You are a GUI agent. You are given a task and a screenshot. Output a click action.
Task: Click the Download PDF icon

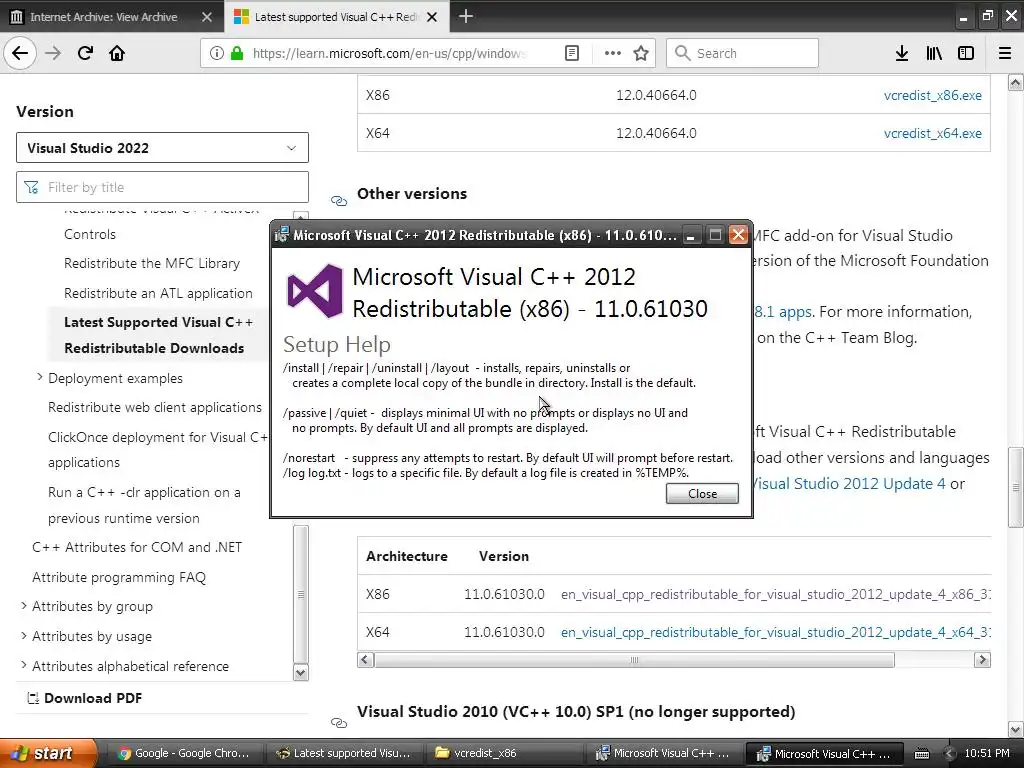pos(33,698)
